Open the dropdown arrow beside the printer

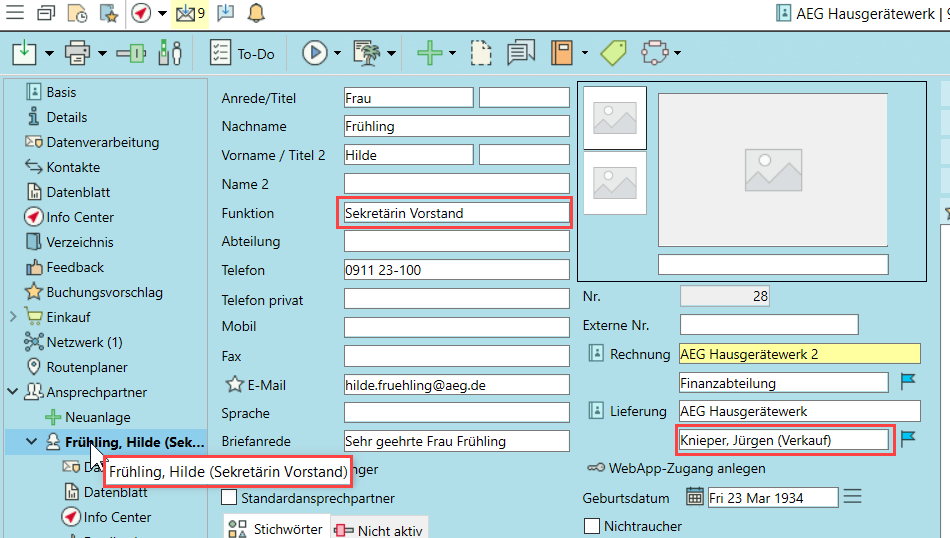pos(102,54)
